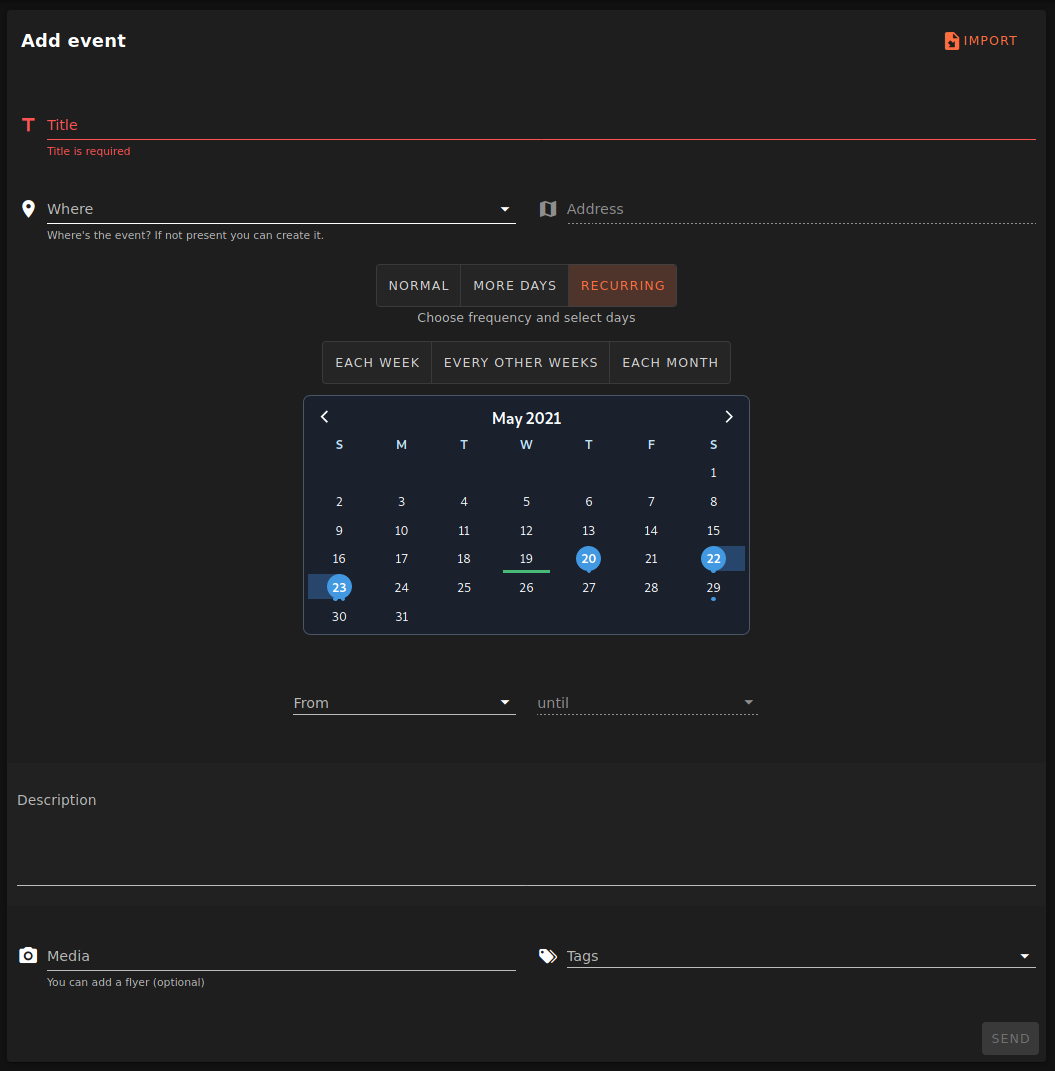
Task: Switch to the Normal event type
Action: coord(418,286)
